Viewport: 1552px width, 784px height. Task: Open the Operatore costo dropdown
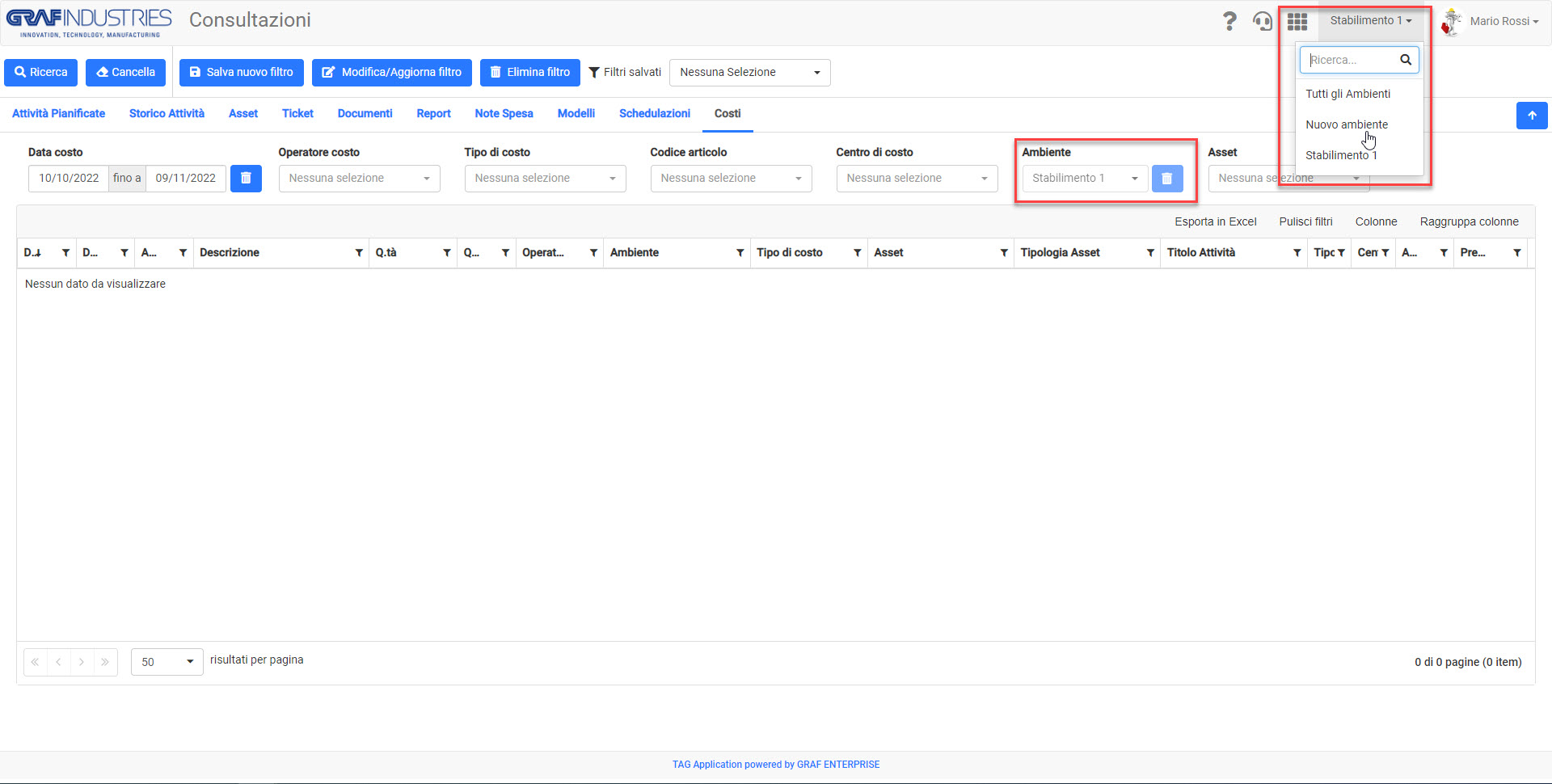[359, 178]
